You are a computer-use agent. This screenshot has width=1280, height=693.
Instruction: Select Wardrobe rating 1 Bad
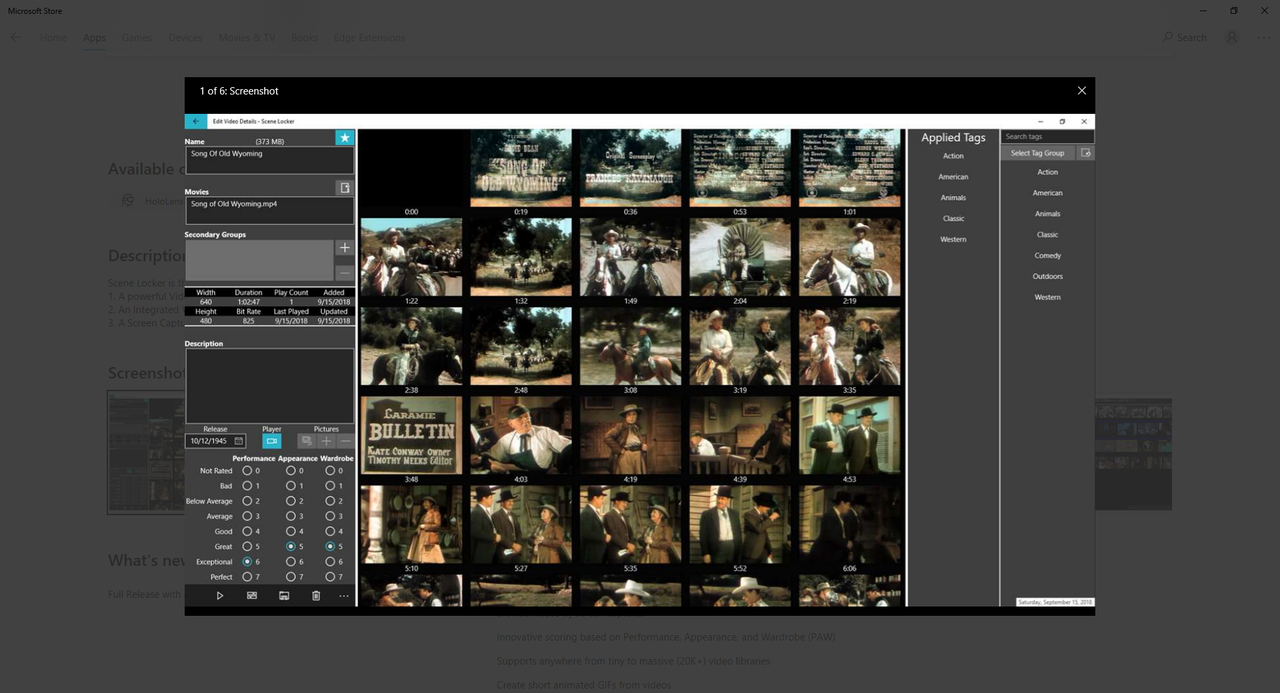pyautogui.click(x=330, y=486)
